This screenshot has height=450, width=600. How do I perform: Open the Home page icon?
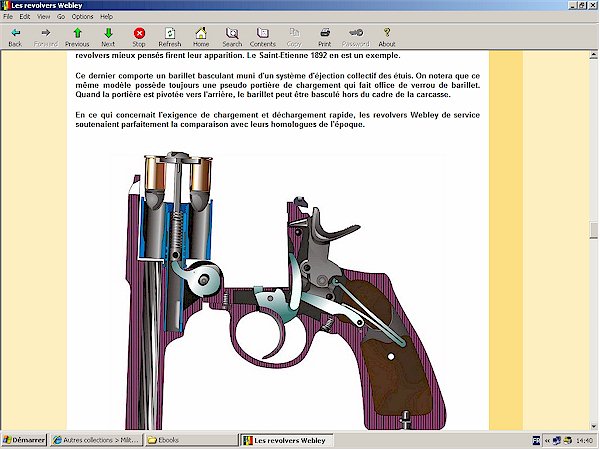click(201, 33)
